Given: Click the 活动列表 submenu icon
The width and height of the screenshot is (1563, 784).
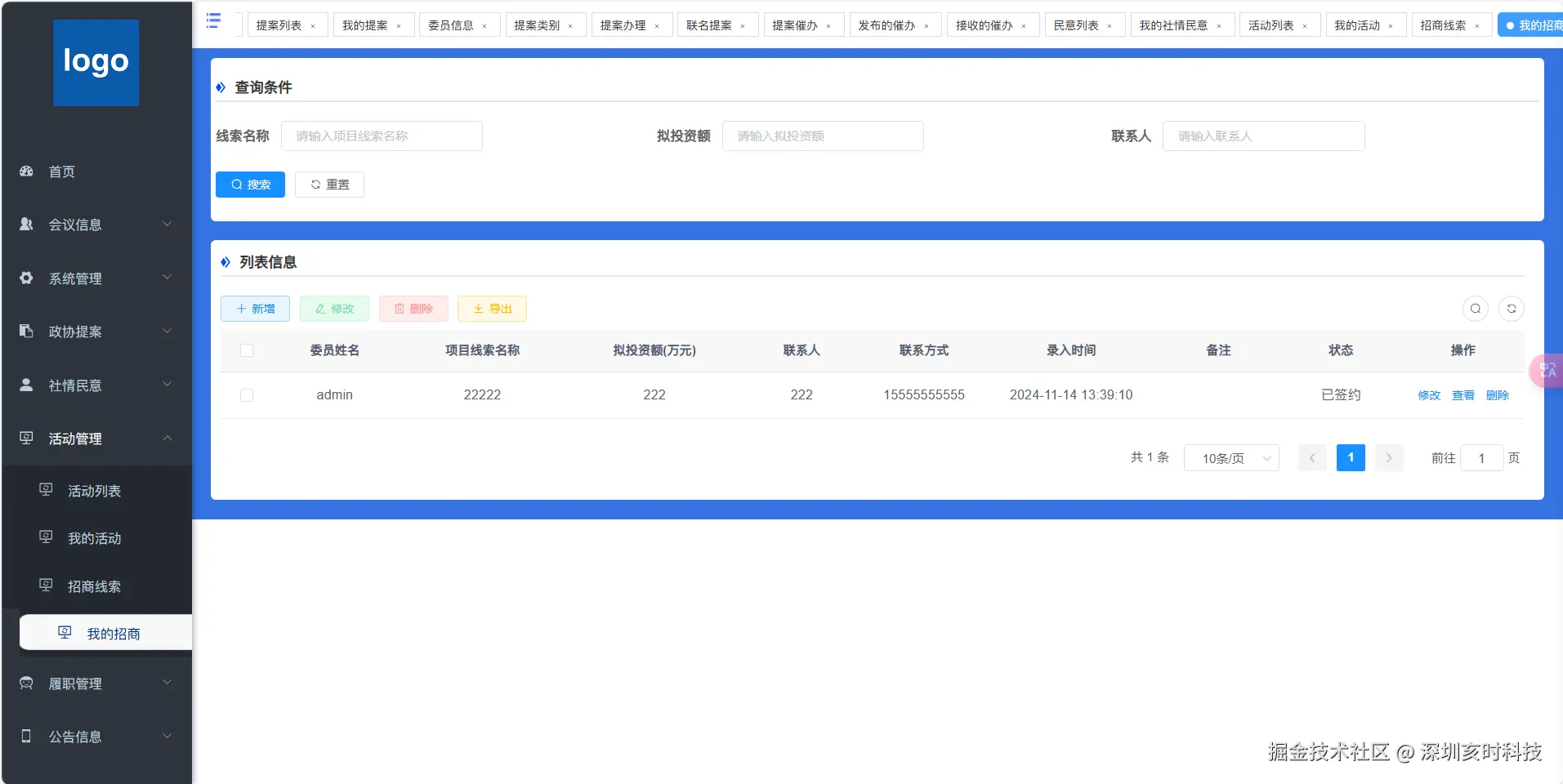Looking at the screenshot, I should [x=46, y=490].
